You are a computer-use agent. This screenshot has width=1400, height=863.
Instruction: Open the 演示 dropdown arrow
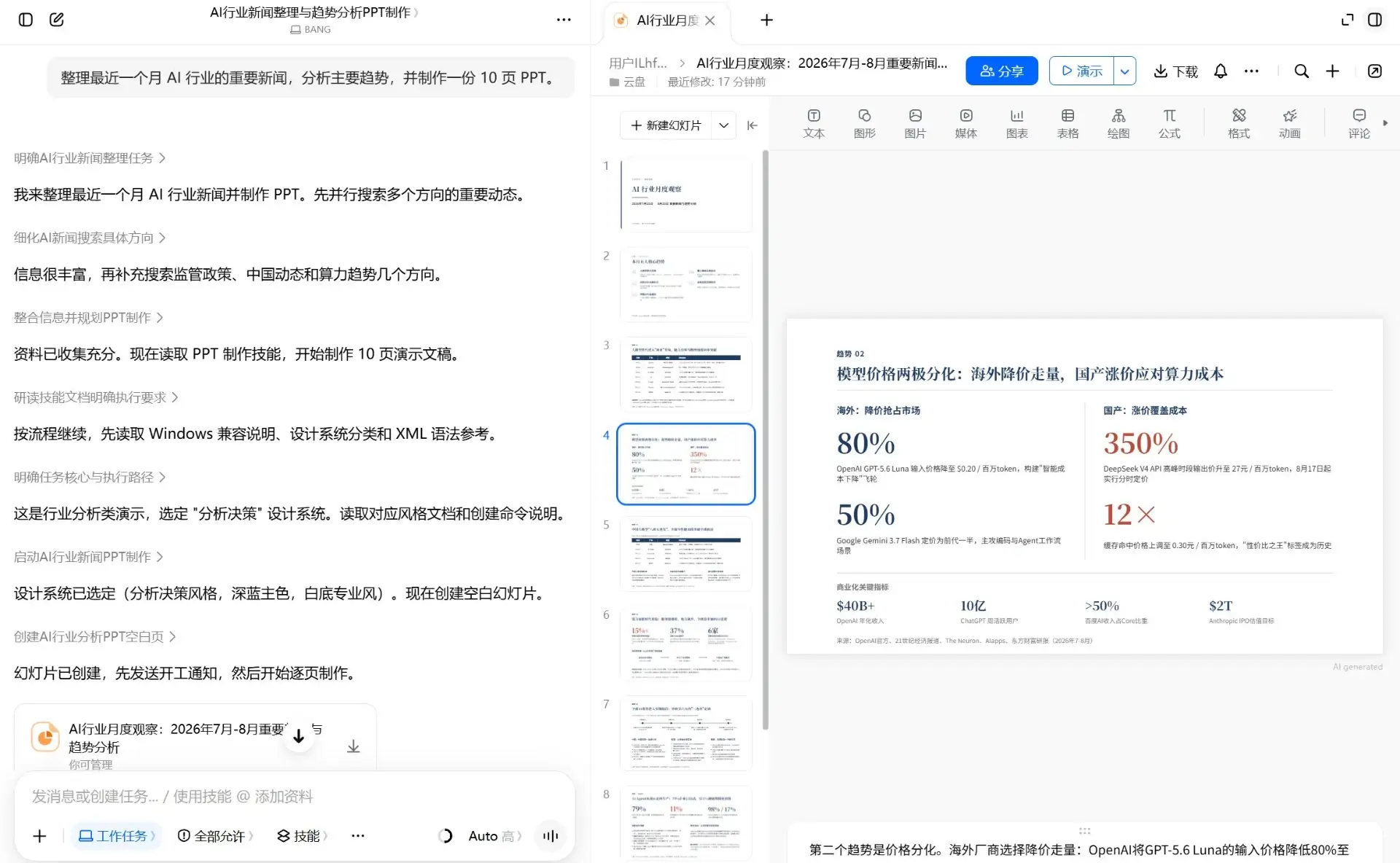click(x=1125, y=71)
